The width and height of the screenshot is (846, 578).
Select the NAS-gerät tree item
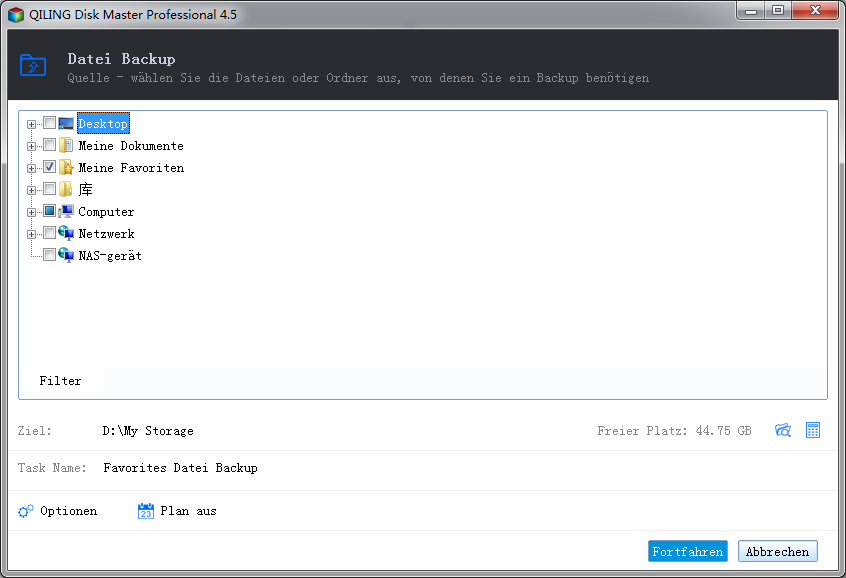point(110,255)
